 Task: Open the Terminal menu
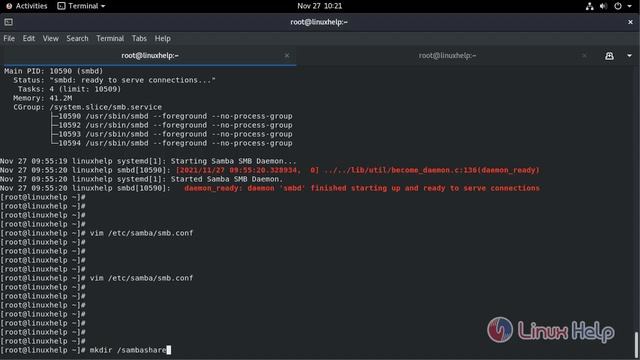pos(110,38)
